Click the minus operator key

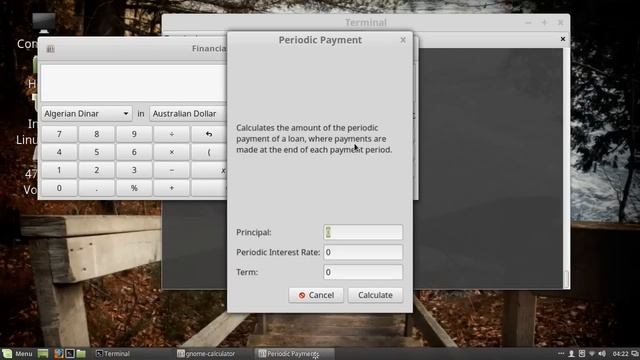(171, 170)
